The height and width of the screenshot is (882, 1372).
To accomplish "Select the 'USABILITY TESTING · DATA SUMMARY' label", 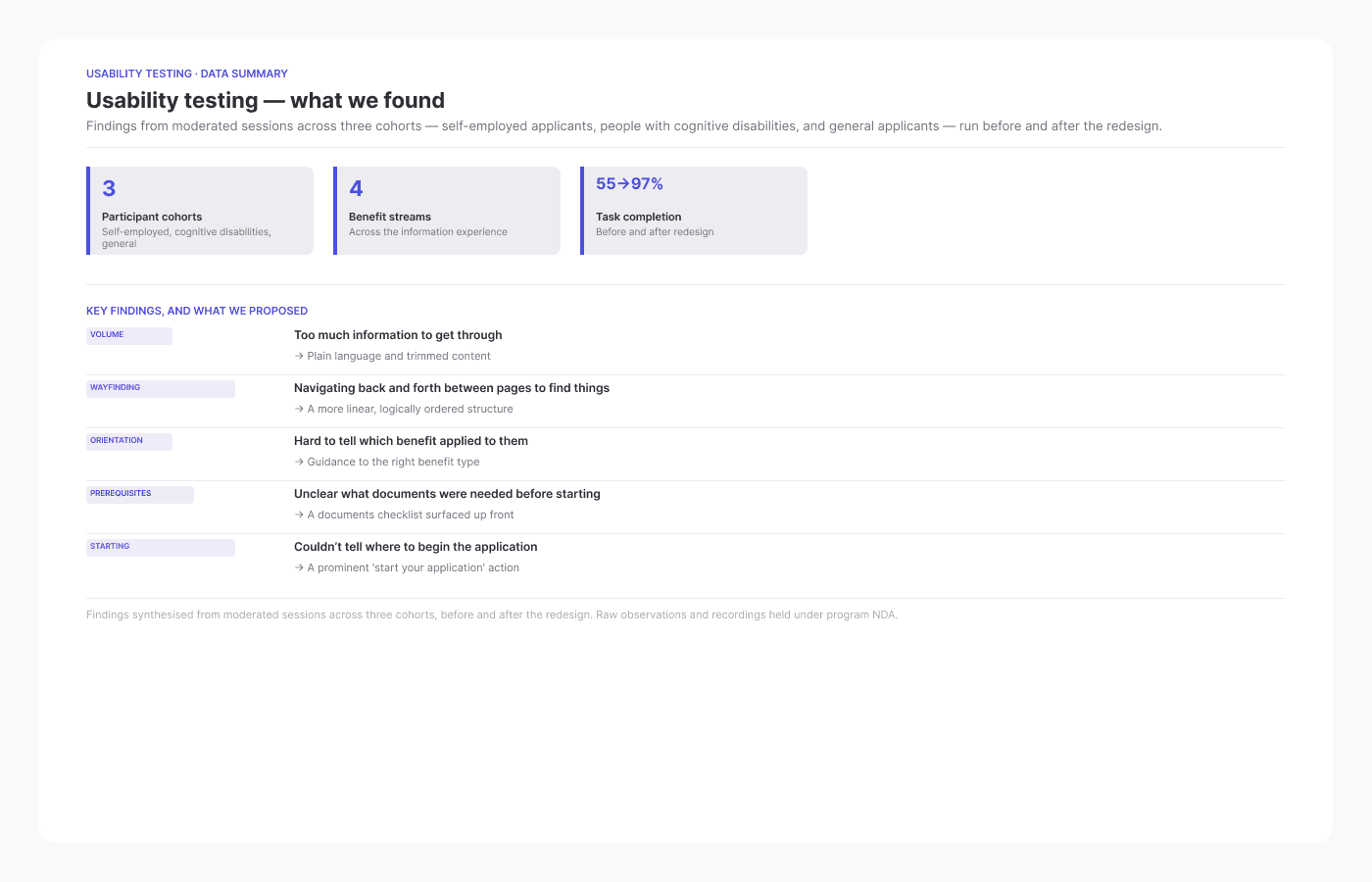I will pyautogui.click(x=187, y=73).
